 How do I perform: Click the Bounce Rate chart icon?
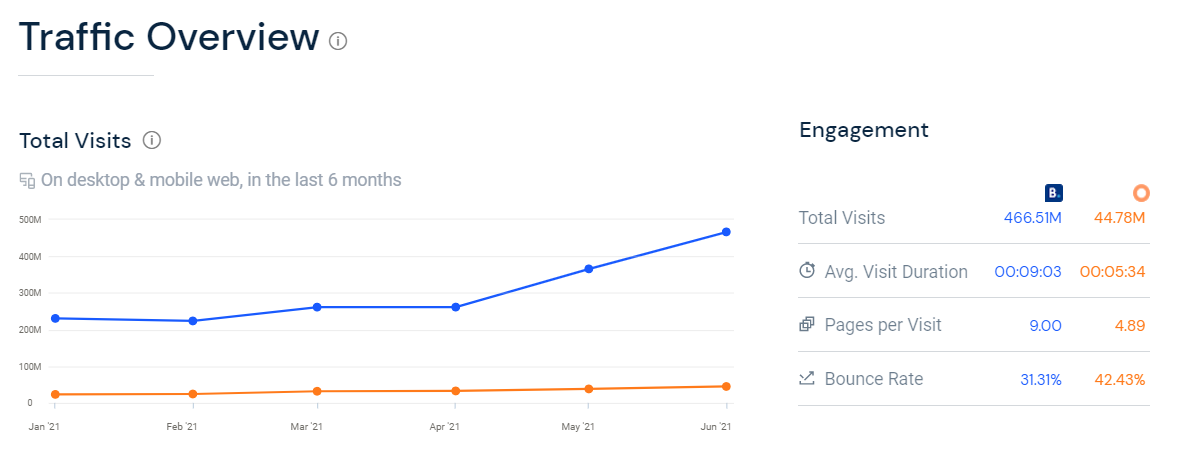pyautogui.click(x=807, y=379)
